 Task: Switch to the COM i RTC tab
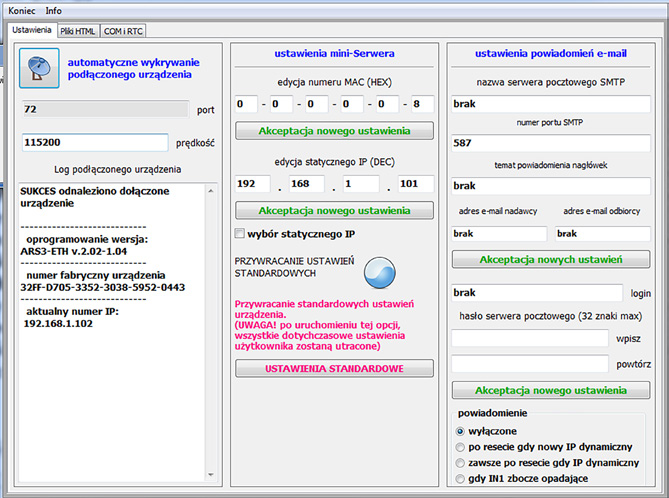coord(123,31)
